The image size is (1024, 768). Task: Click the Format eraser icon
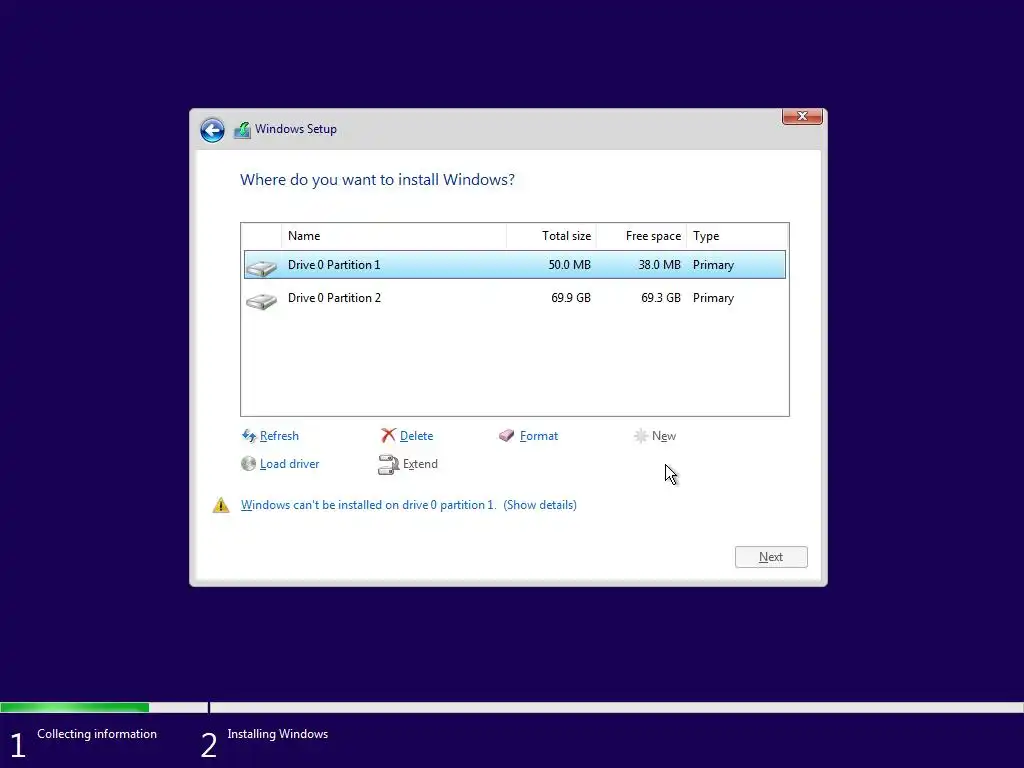(507, 436)
